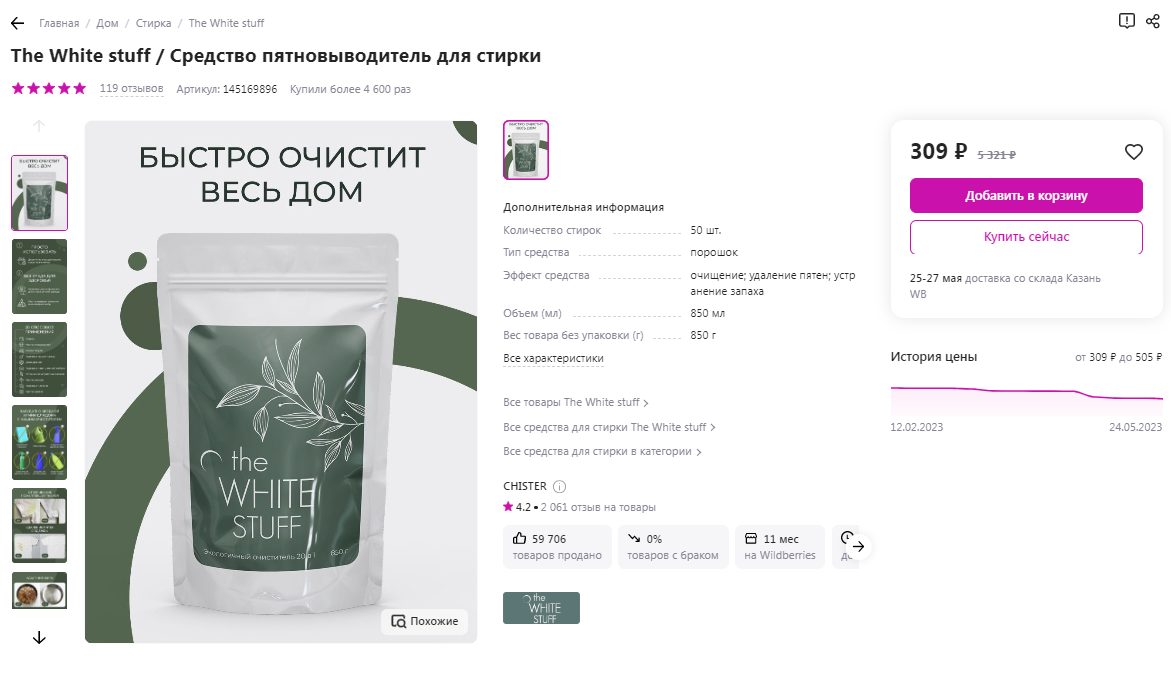
Task: Open the CHISTER seller info icon
Action: (x=559, y=487)
